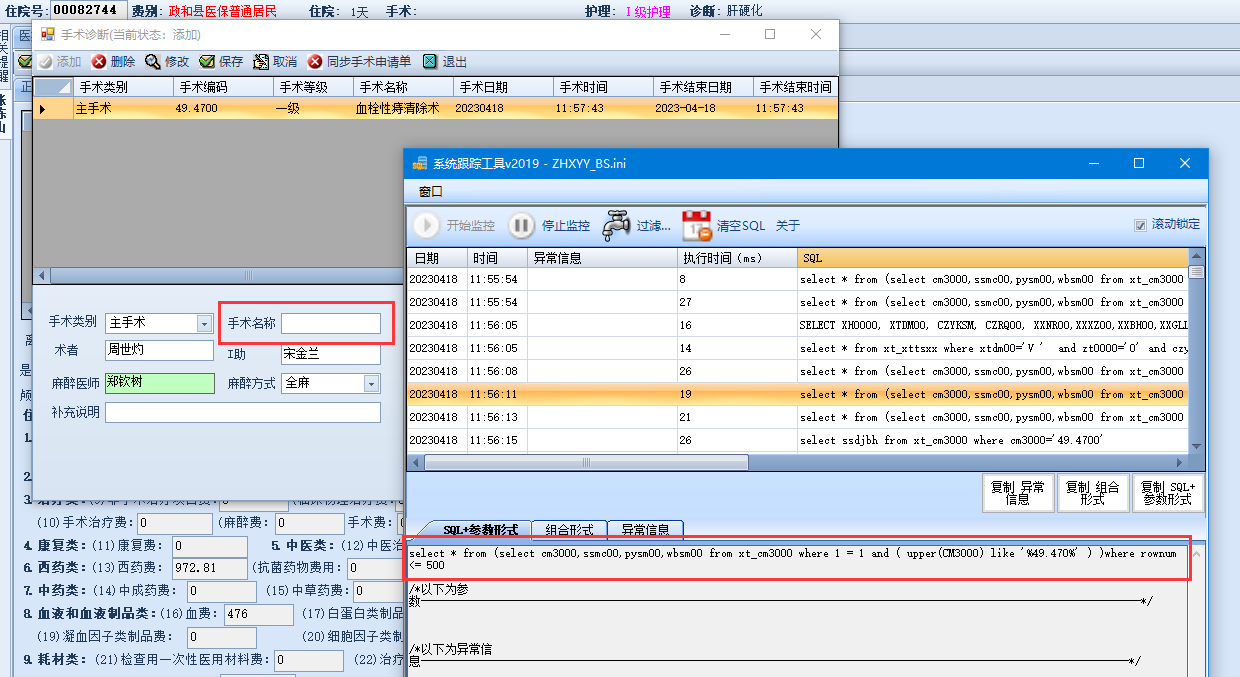Open the 麻醉方式 dropdown showing 全麻

point(372,383)
